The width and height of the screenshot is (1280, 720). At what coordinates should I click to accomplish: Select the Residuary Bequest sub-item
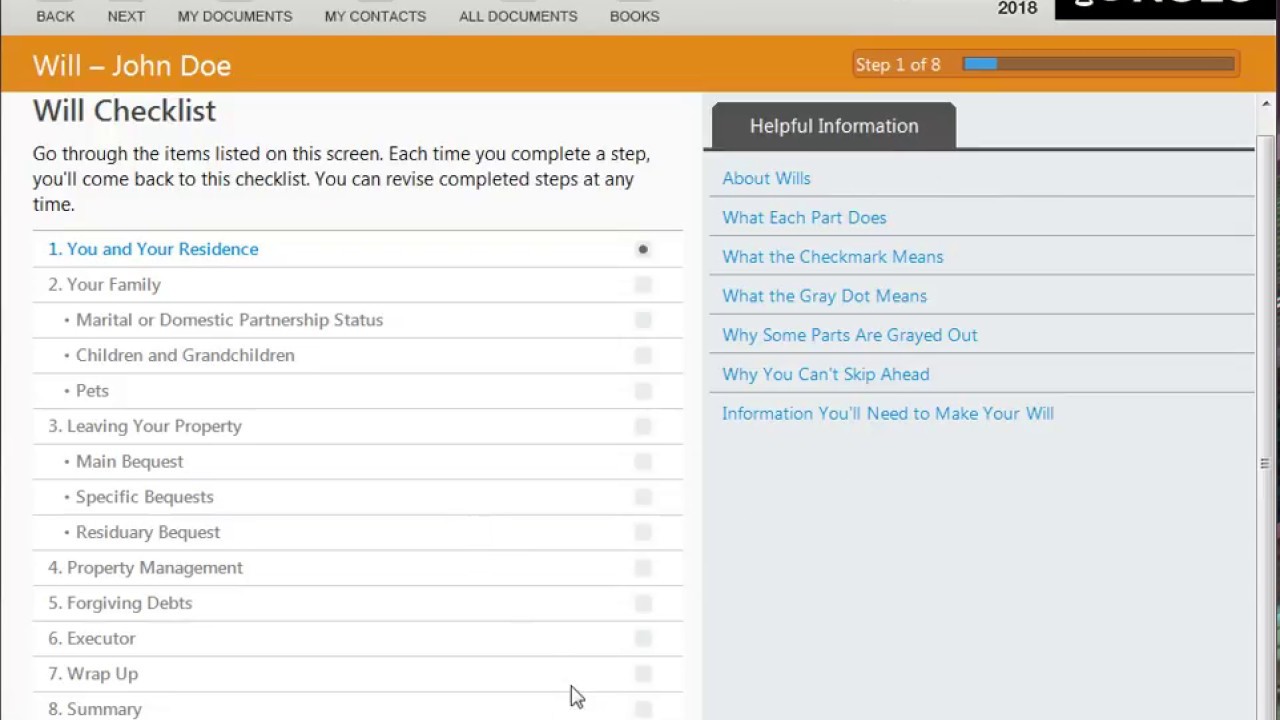[147, 532]
